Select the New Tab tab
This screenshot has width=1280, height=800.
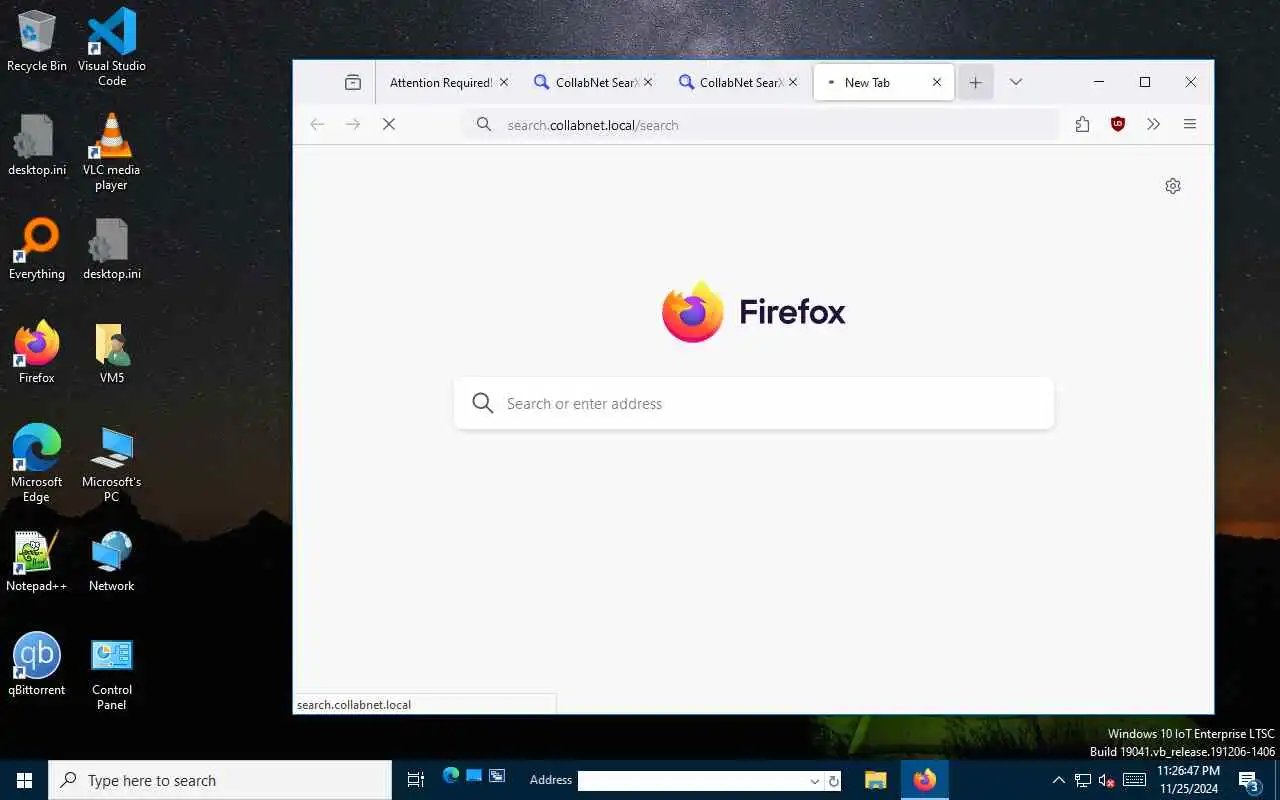point(884,82)
